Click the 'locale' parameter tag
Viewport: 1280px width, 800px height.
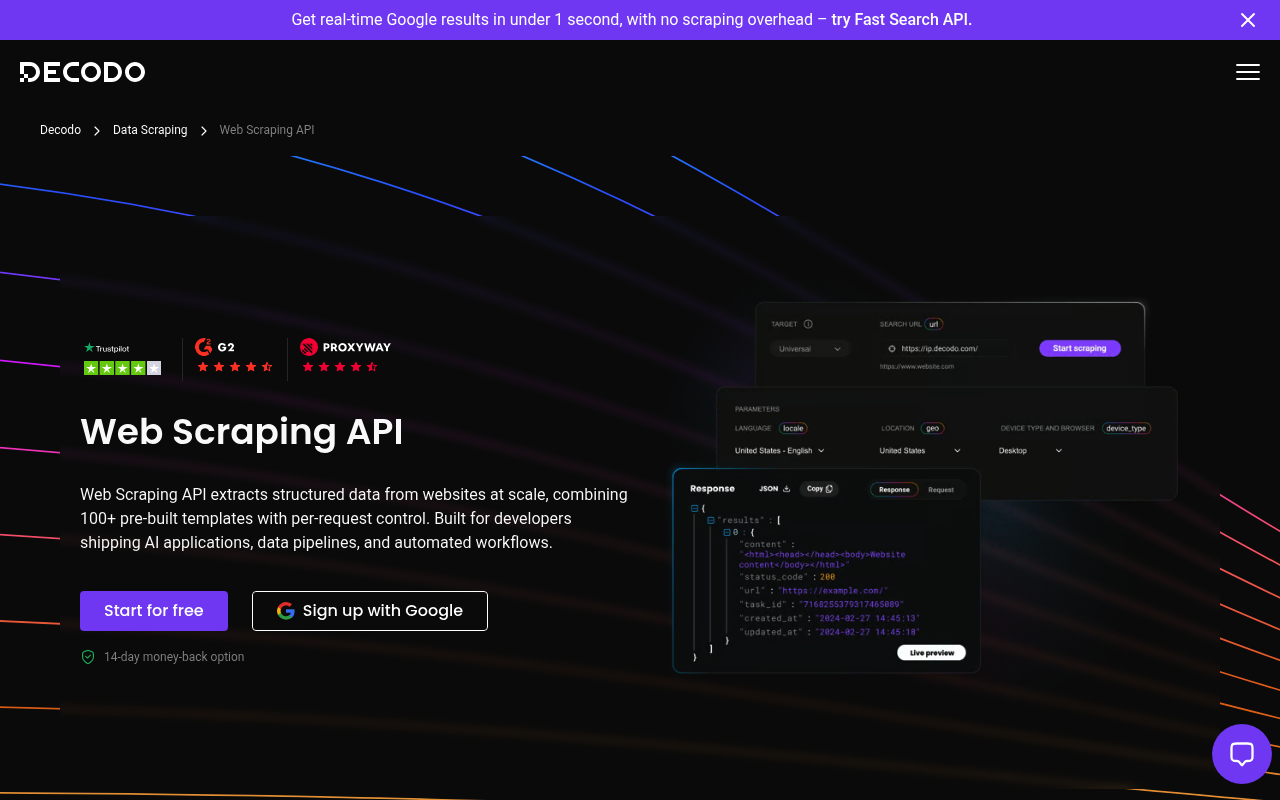[x=793, y=428]
